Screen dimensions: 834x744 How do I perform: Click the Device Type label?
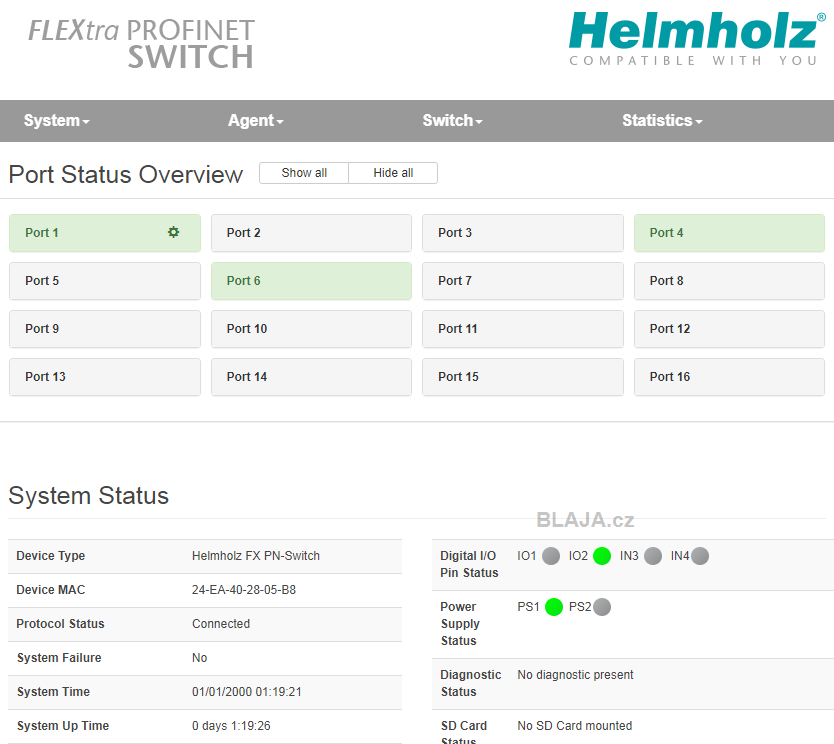click(51, 556)
